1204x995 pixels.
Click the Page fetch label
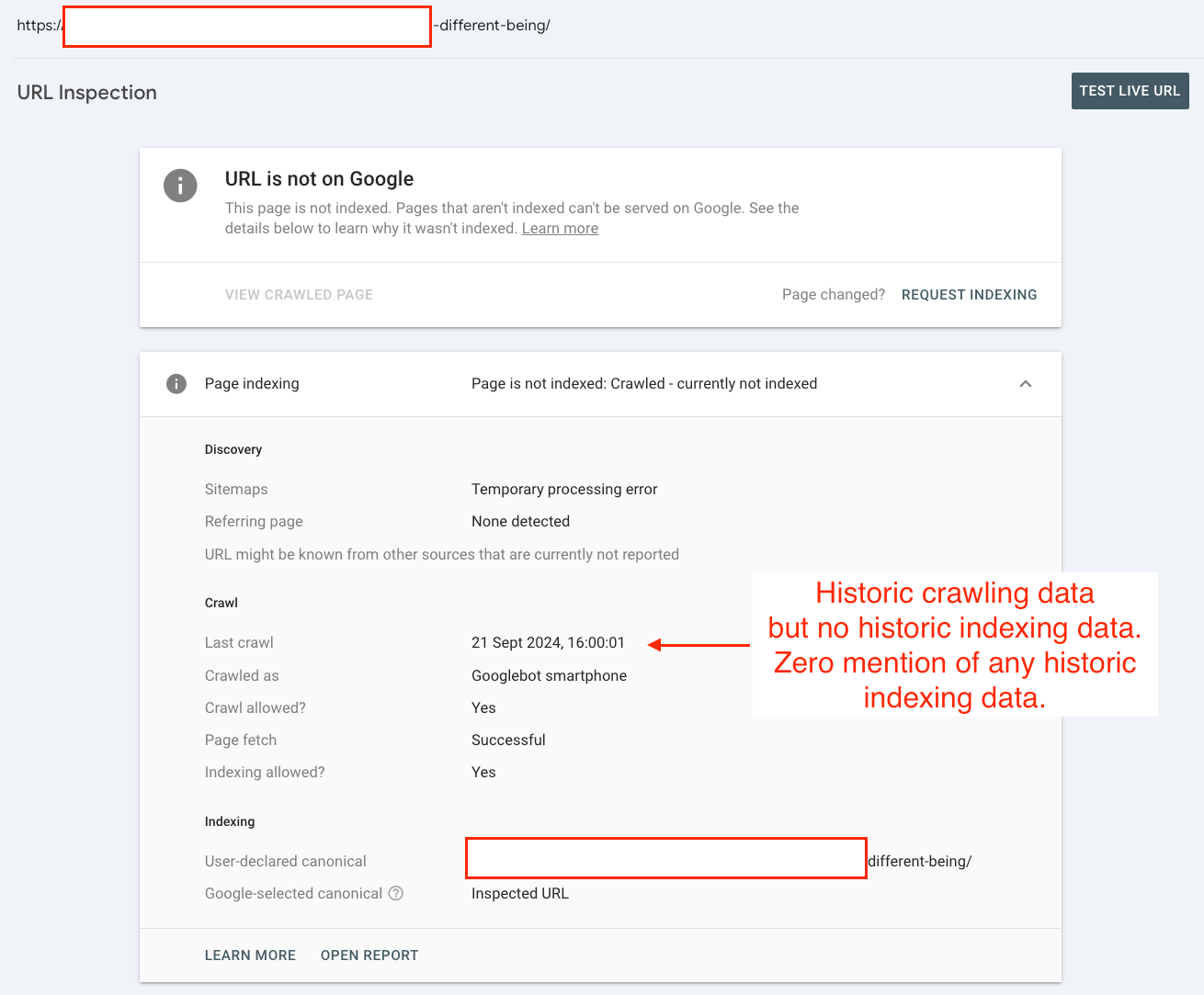click(241, 741)
